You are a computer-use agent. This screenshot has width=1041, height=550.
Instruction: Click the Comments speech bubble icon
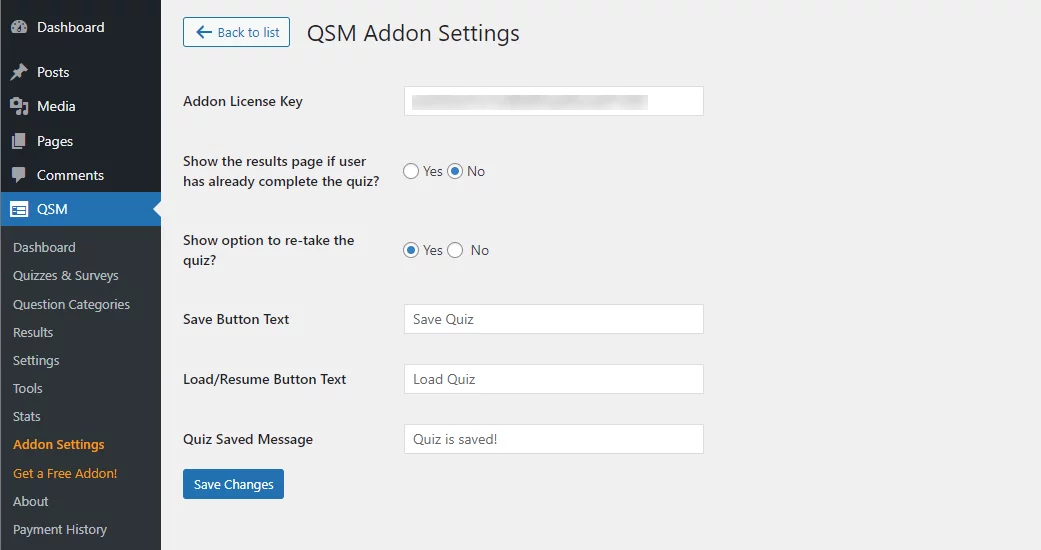[x=19, y=175]
